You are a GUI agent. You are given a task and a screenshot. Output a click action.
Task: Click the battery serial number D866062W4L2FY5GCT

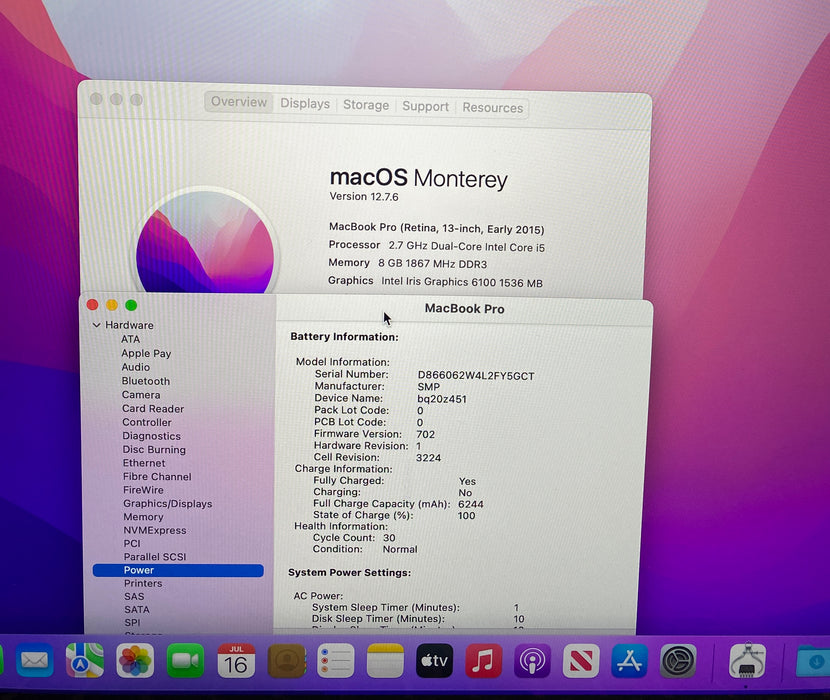click(x=476, y=376)
